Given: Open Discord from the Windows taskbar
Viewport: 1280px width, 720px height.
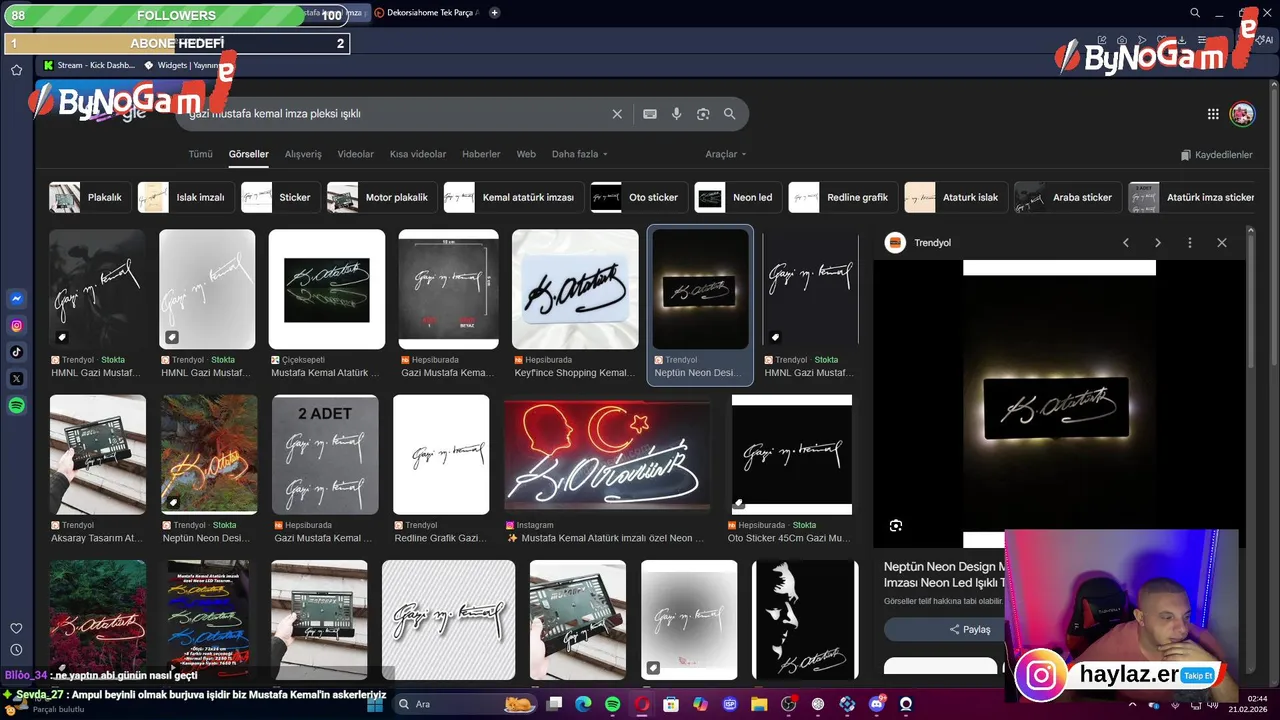Looking at the screenshot, I should 877,704.
